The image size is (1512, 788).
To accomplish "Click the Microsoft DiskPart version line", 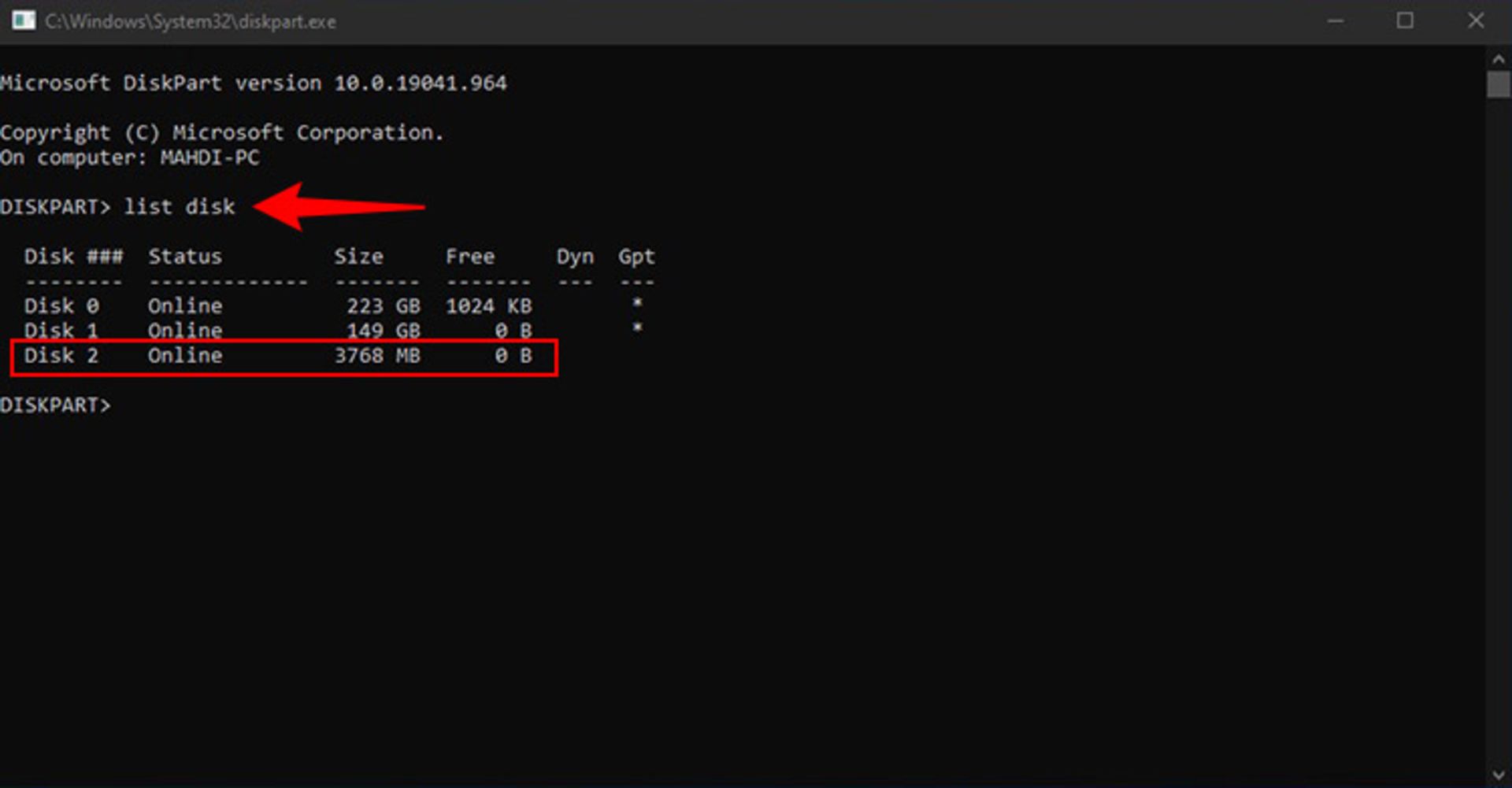I will click(254, 83).
